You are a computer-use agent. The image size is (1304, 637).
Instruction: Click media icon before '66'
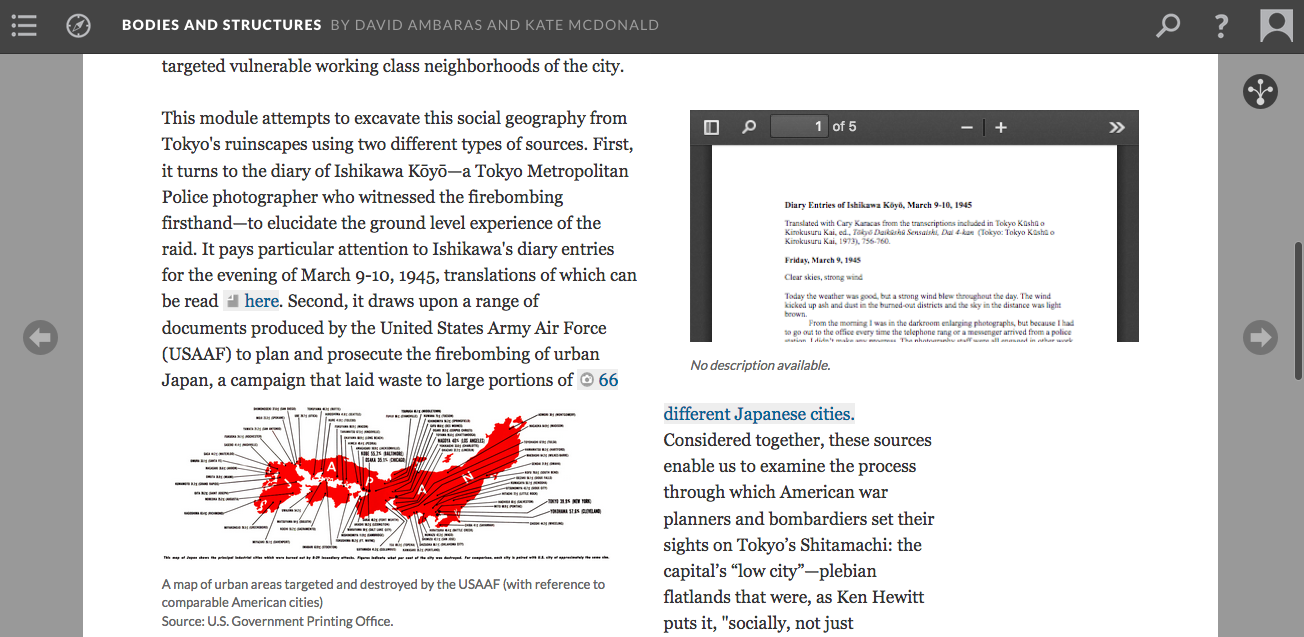coord(587,380)
